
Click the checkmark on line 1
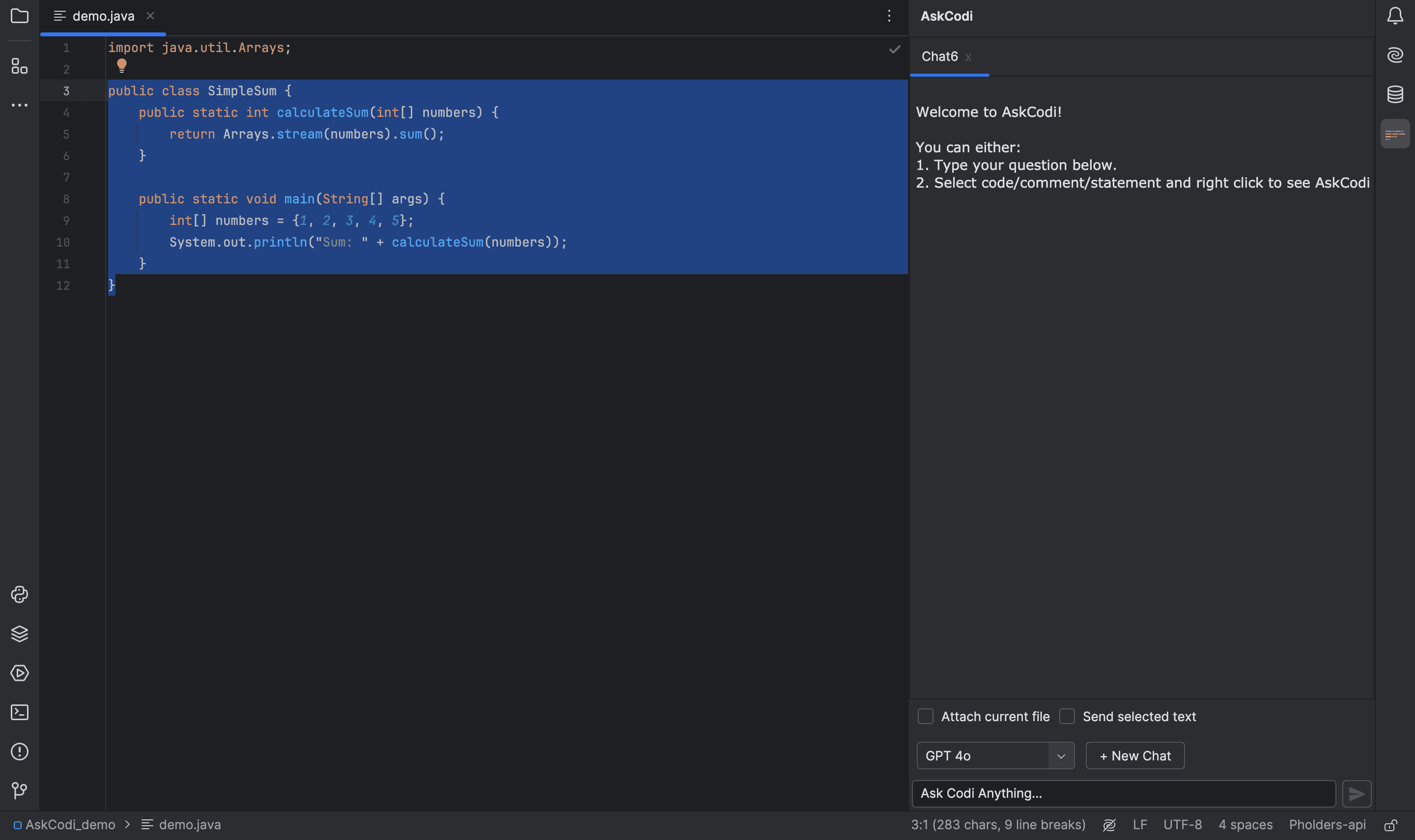tap(894, 49)
